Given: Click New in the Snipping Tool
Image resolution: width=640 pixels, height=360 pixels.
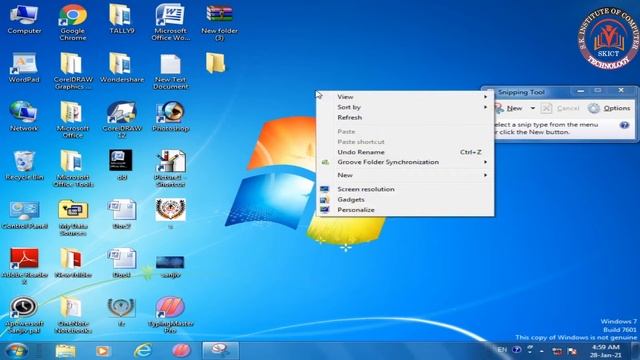Looking at the screenshot, I should point(510,108).
